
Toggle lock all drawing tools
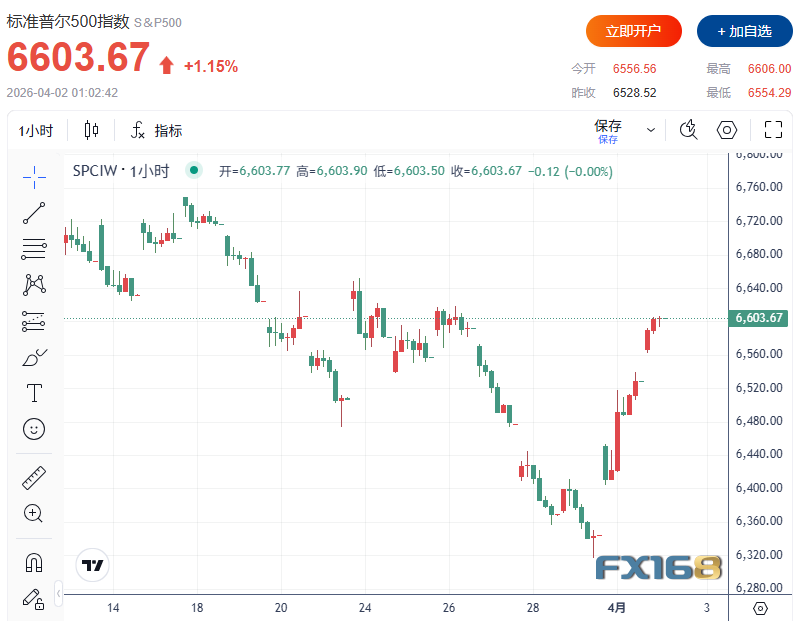(x=34, y=598)
